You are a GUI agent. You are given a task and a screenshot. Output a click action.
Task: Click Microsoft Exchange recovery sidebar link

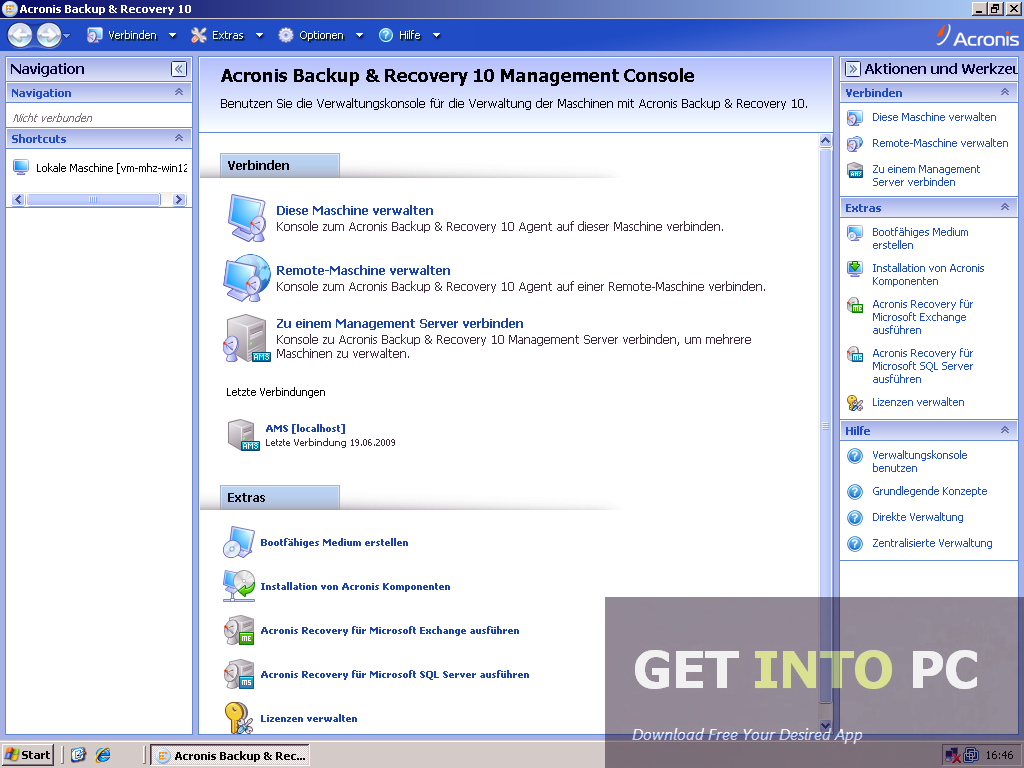point(922,317)
